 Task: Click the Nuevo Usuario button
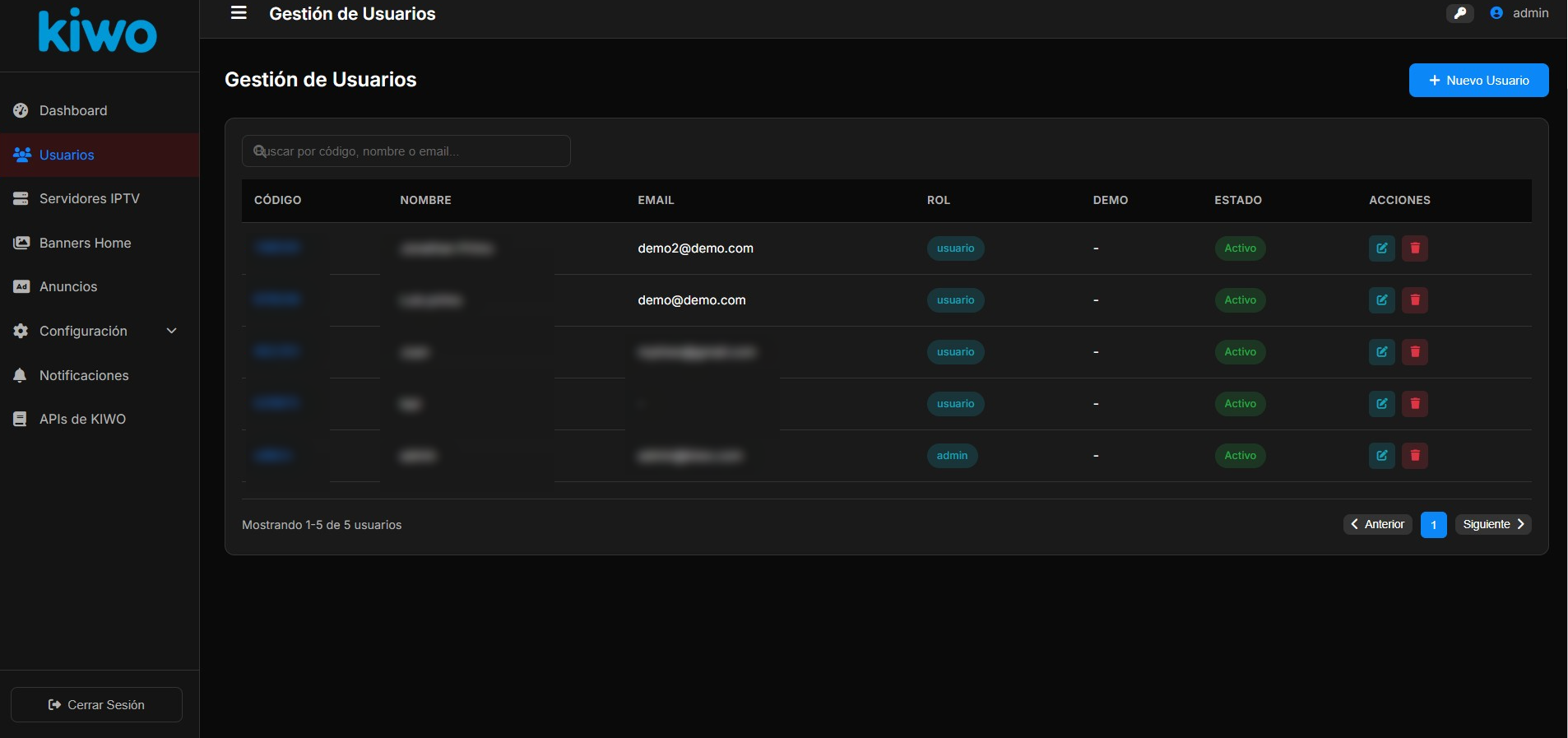pyautogui.click(x=1478, y=81)
